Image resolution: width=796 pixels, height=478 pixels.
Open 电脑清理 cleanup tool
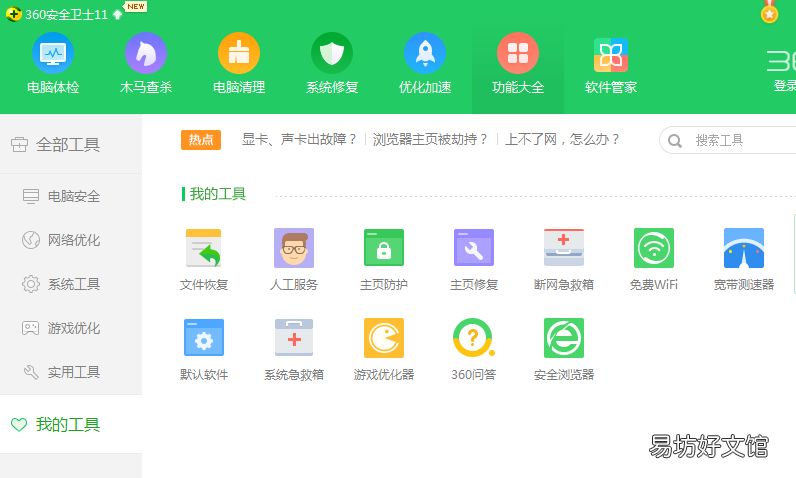239,63
